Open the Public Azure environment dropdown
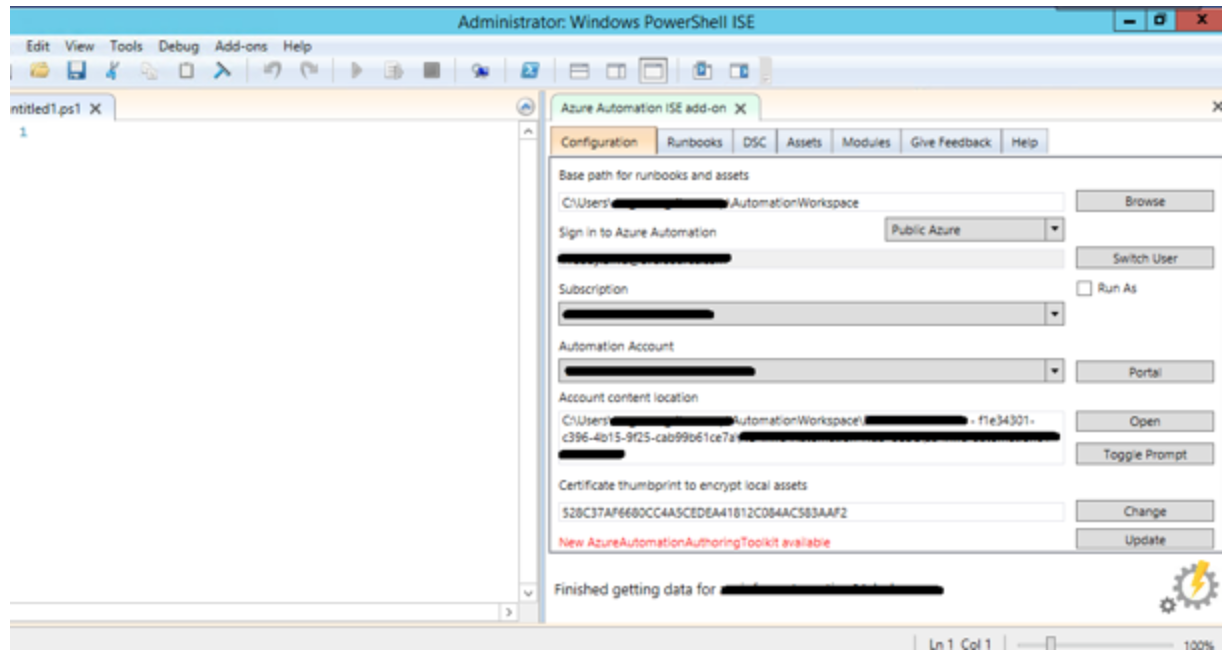The width and height of the screenshot is (1230, 660). 975,229
